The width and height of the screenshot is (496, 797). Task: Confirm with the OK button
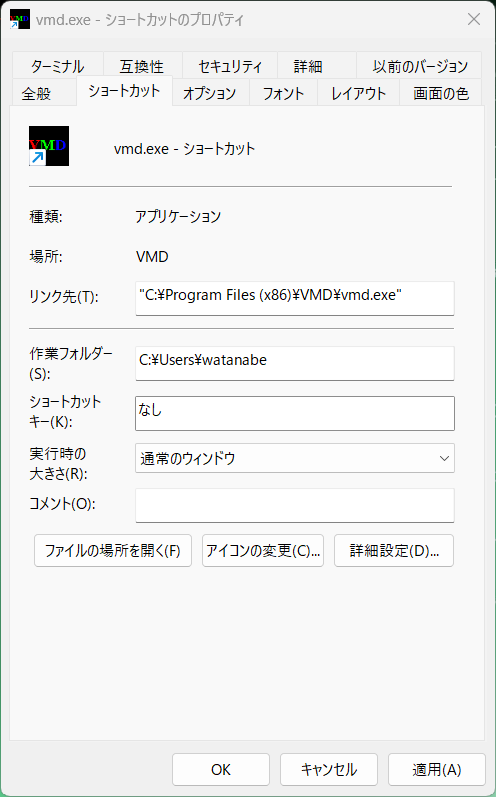221,770
